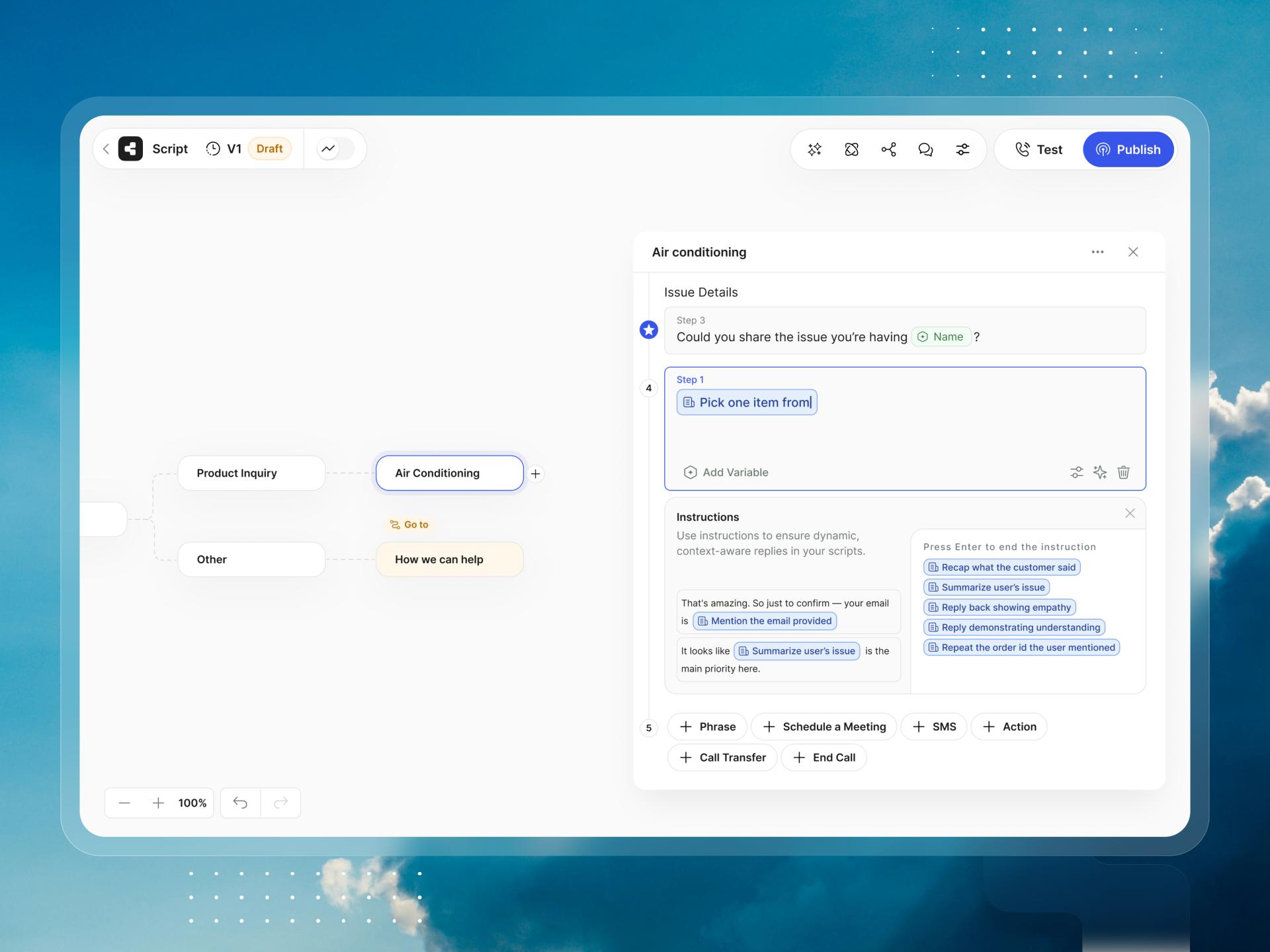The height and width of the screenshot is (952, 1270).
Task: Open step settings sliders icon in editor
Action: pyautogui.click(x=1076, y=472)
